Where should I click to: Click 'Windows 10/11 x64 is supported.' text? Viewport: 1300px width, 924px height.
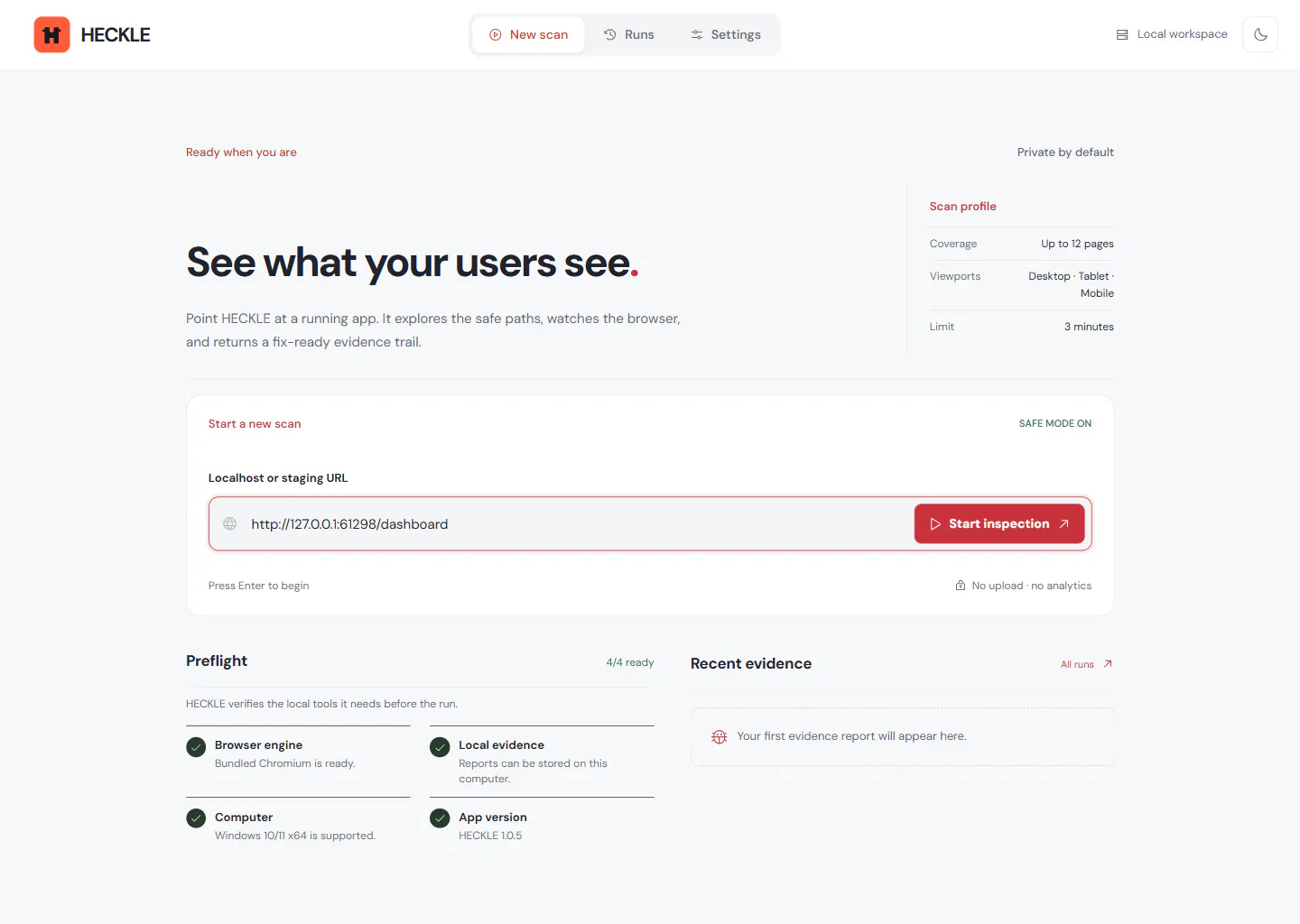pos(295,836)
